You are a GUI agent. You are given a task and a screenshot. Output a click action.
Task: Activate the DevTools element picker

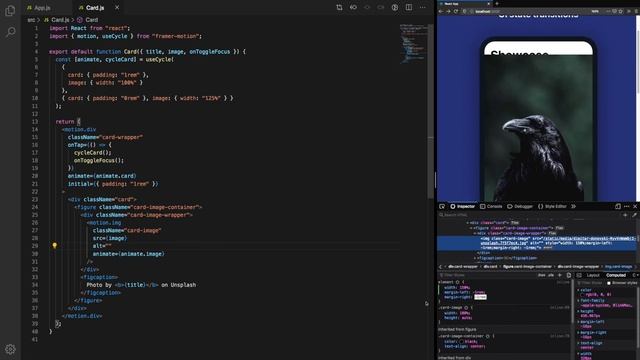pyautogui.click(x=442, y=207)
